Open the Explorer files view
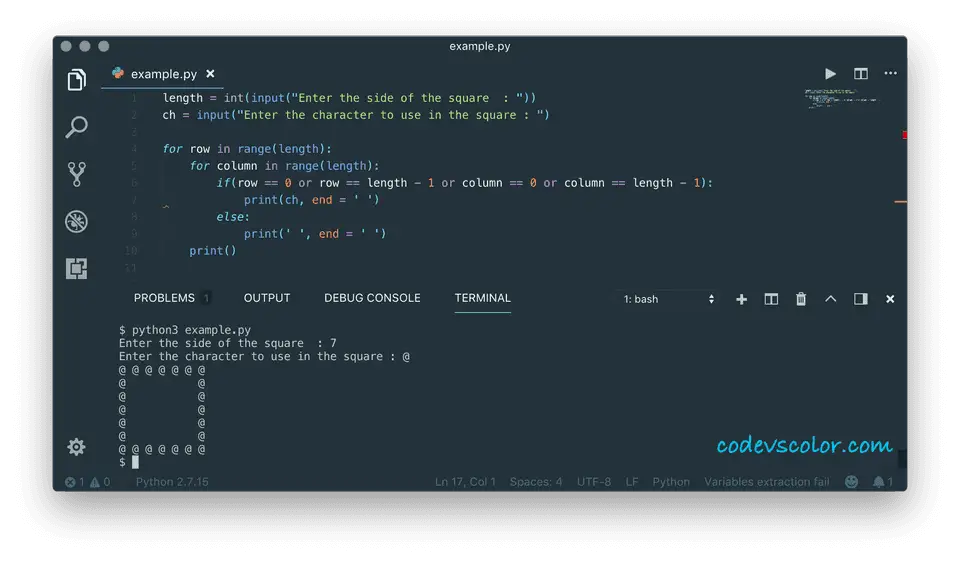 click(77, 80)
